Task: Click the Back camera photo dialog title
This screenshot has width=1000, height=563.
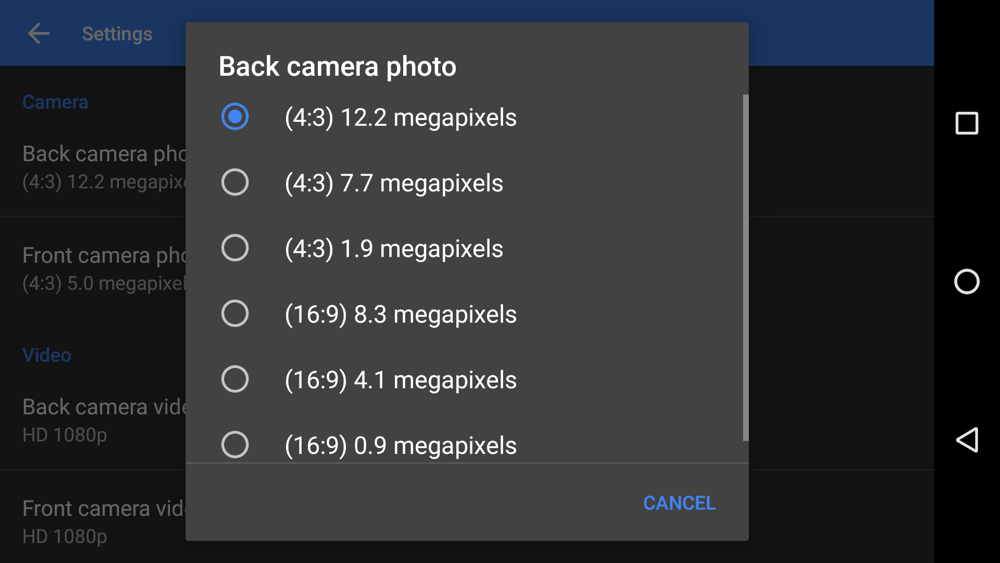Action: coord(337,67)
